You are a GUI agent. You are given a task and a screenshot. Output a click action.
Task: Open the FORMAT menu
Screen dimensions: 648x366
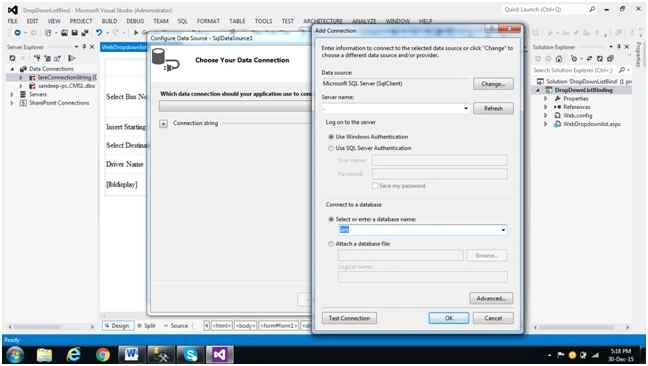point(208,21)
